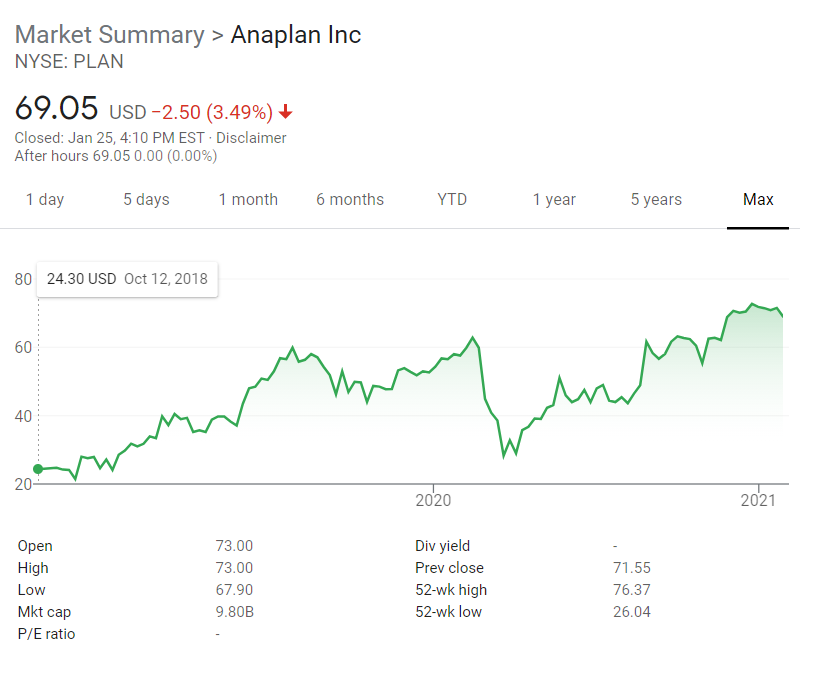Open the Disclaimer link
The height and width of the screenshot is (677, 818).
coord(251,138)
